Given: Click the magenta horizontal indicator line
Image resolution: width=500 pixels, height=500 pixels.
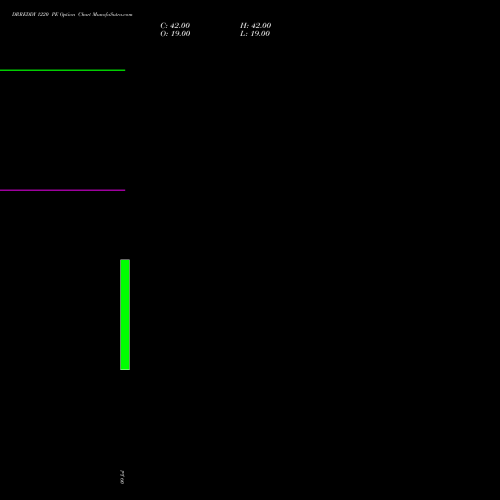Looking at the screenshot, I should 63,190.
